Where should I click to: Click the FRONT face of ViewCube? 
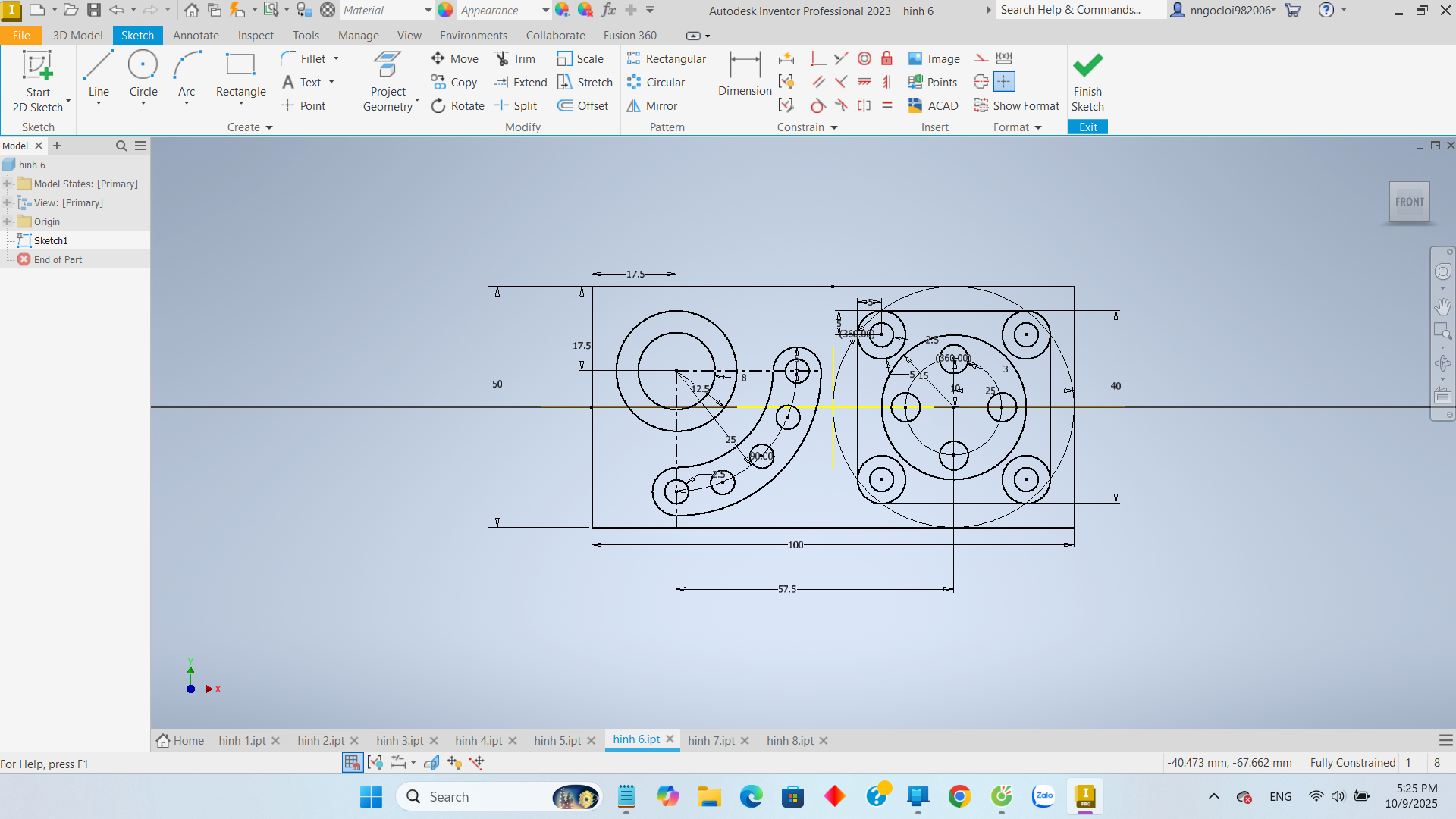coord(1409,202)
